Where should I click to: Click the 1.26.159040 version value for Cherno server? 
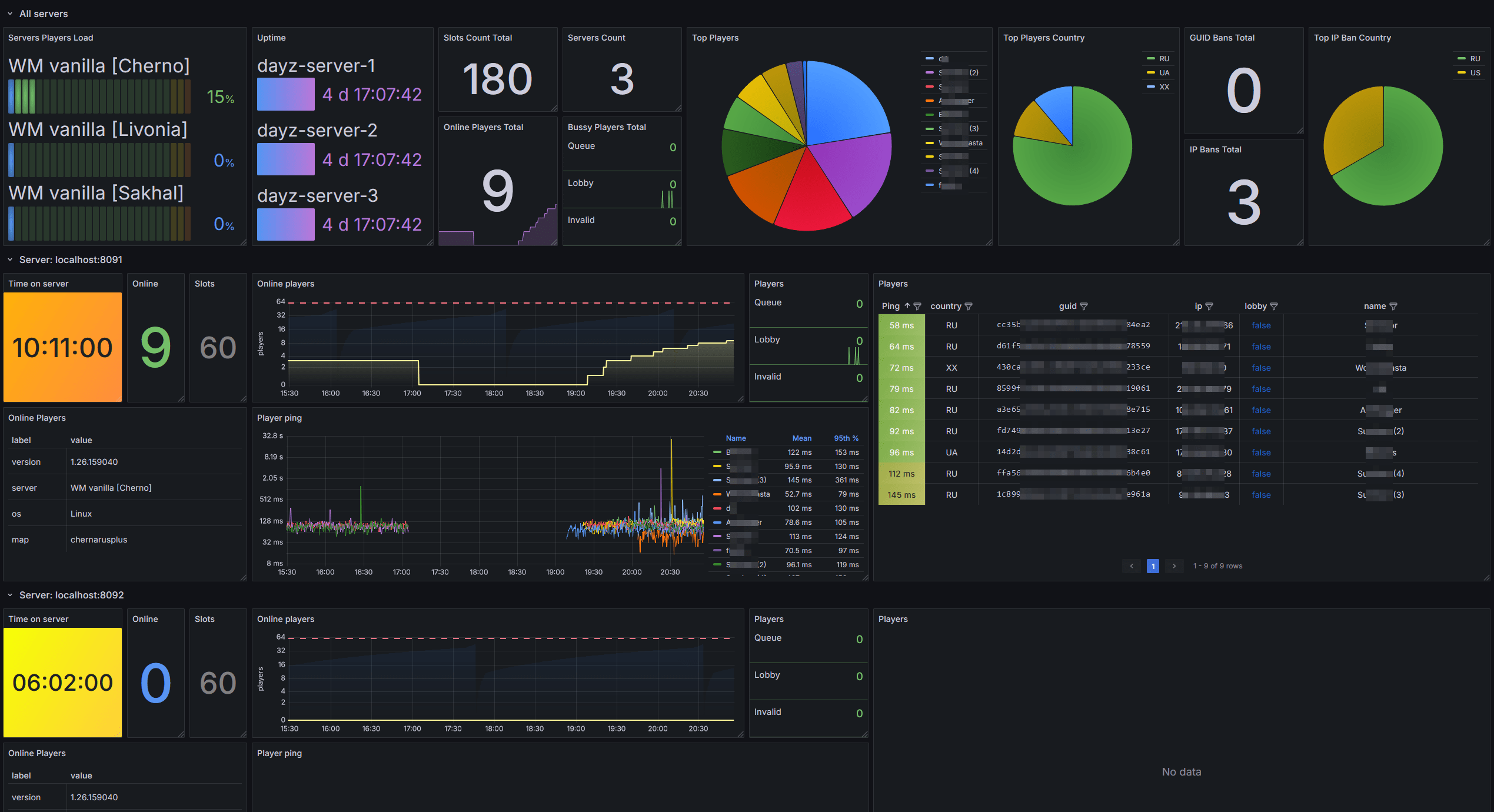coord(94,462)
